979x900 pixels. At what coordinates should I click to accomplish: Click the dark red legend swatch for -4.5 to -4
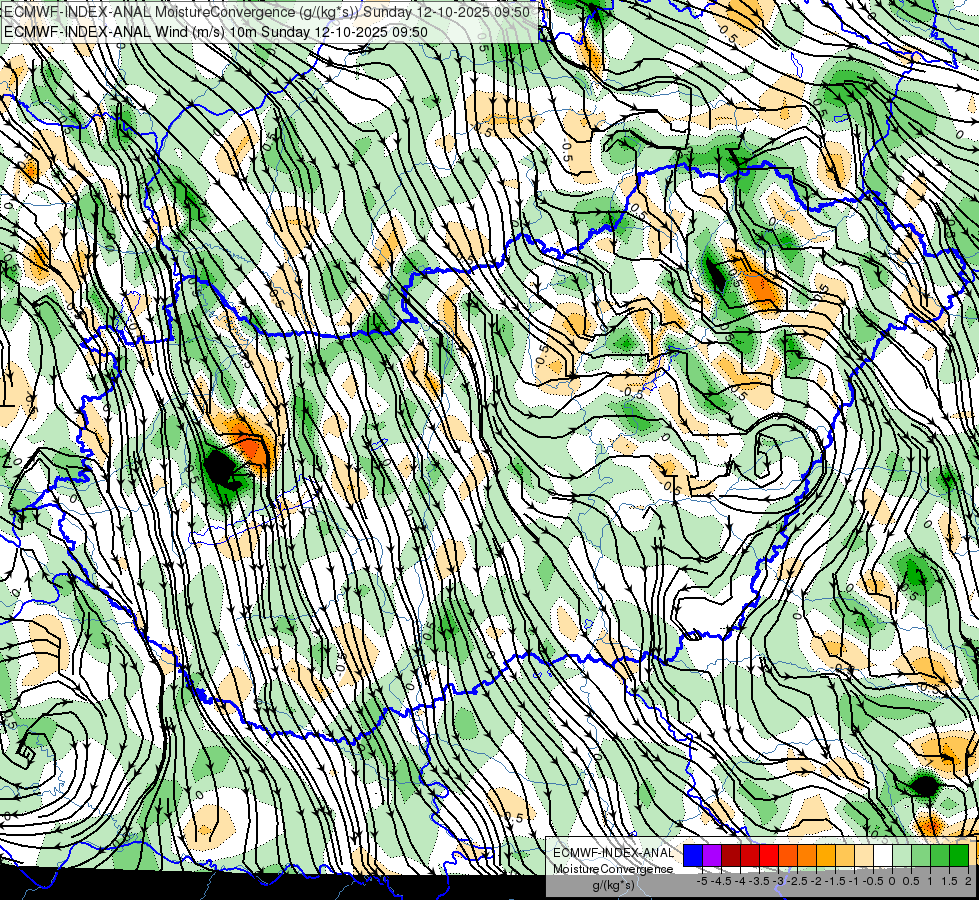(731, 856)
